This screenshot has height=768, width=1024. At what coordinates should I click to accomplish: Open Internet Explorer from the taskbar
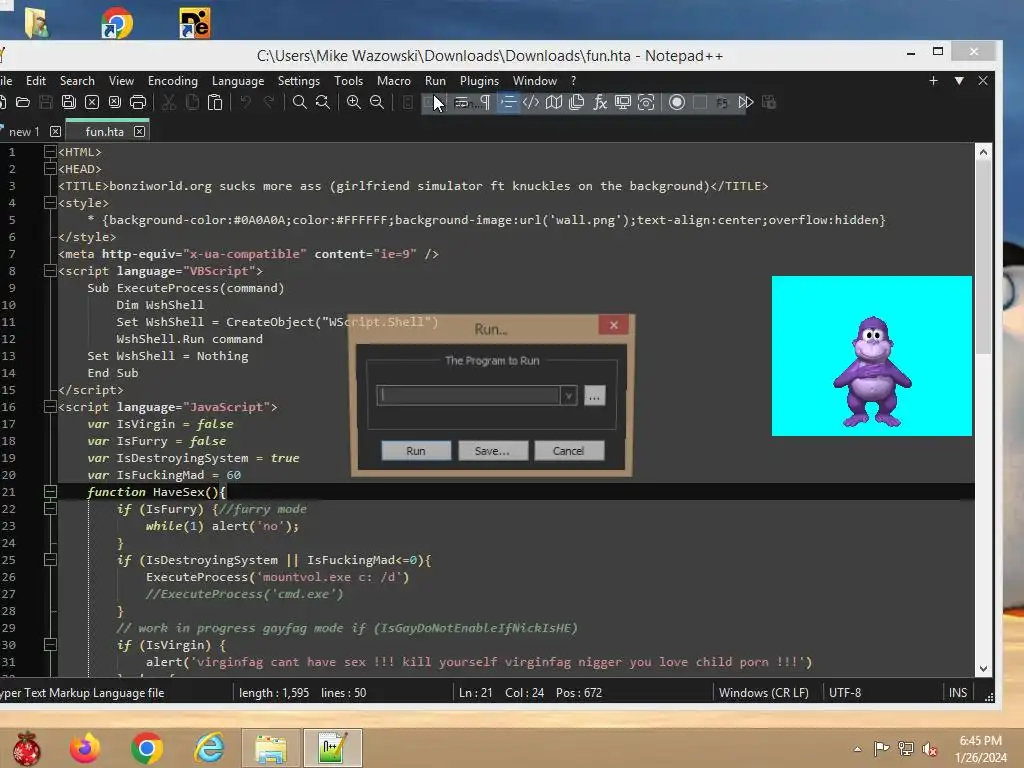pyautogui.click(x=209, y=748)
